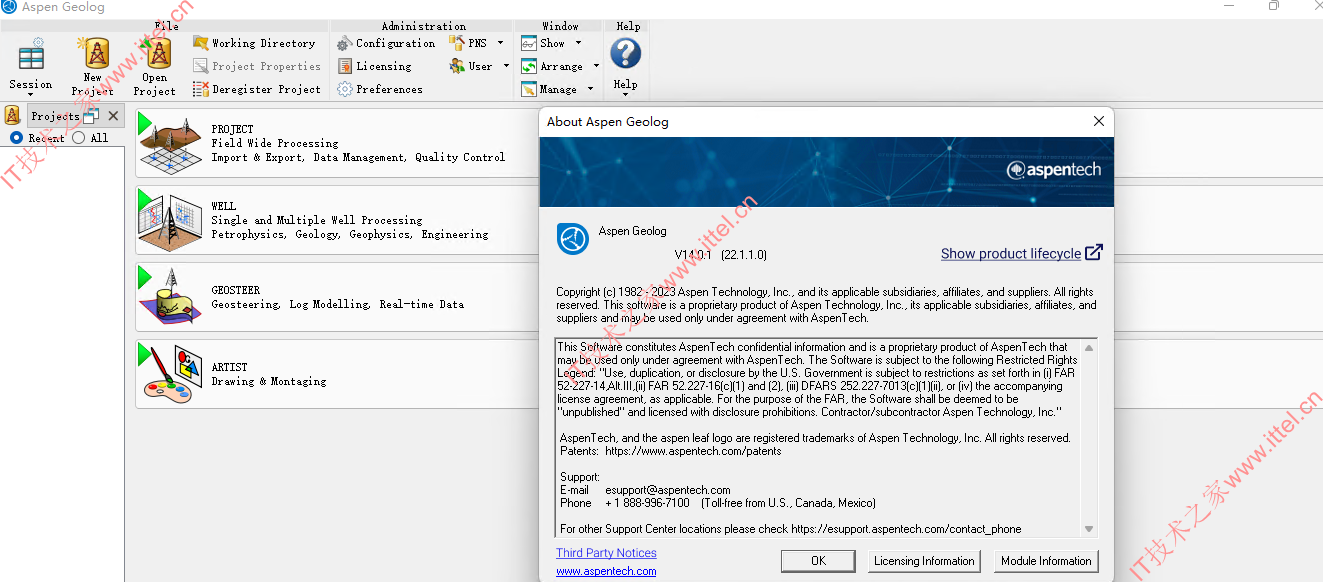
Task: Click Deregister Project in the ribbon
Action: pyautogui.click(x=257, y=89)
